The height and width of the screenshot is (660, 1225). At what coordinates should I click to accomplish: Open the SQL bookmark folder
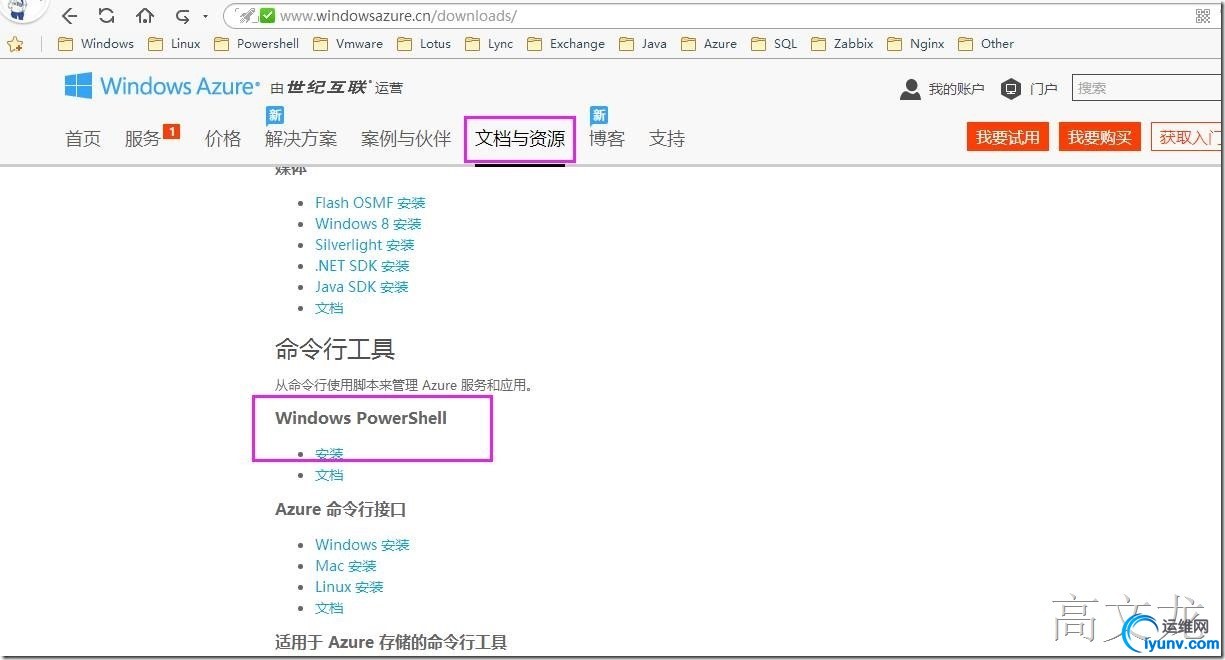[x=774, y=44]
